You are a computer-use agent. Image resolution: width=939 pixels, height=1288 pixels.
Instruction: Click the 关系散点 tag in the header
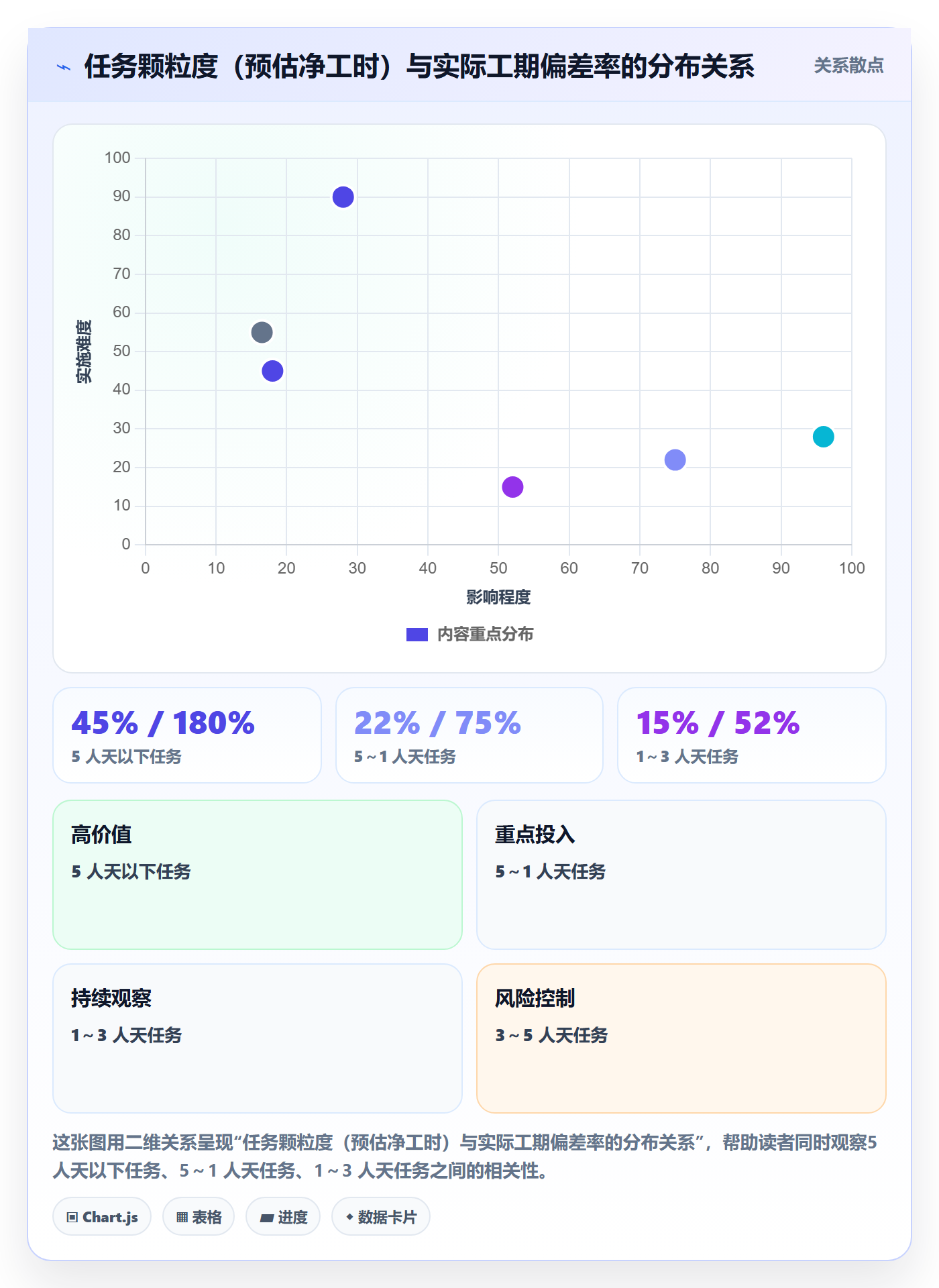(x=848, y=66)
